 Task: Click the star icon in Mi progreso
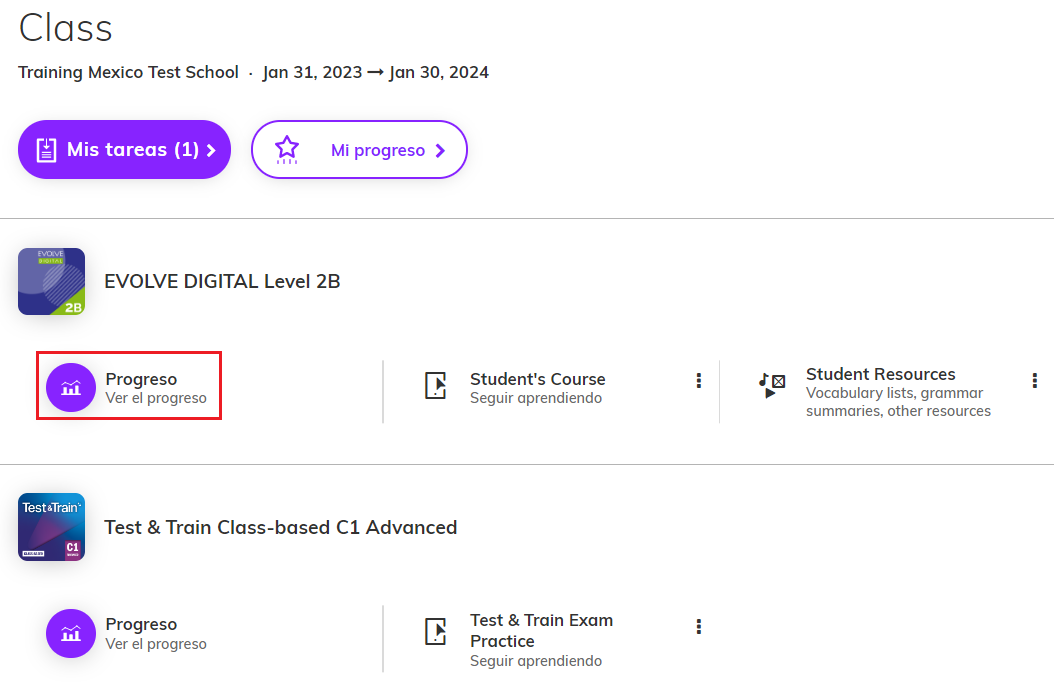click(287, 150)
